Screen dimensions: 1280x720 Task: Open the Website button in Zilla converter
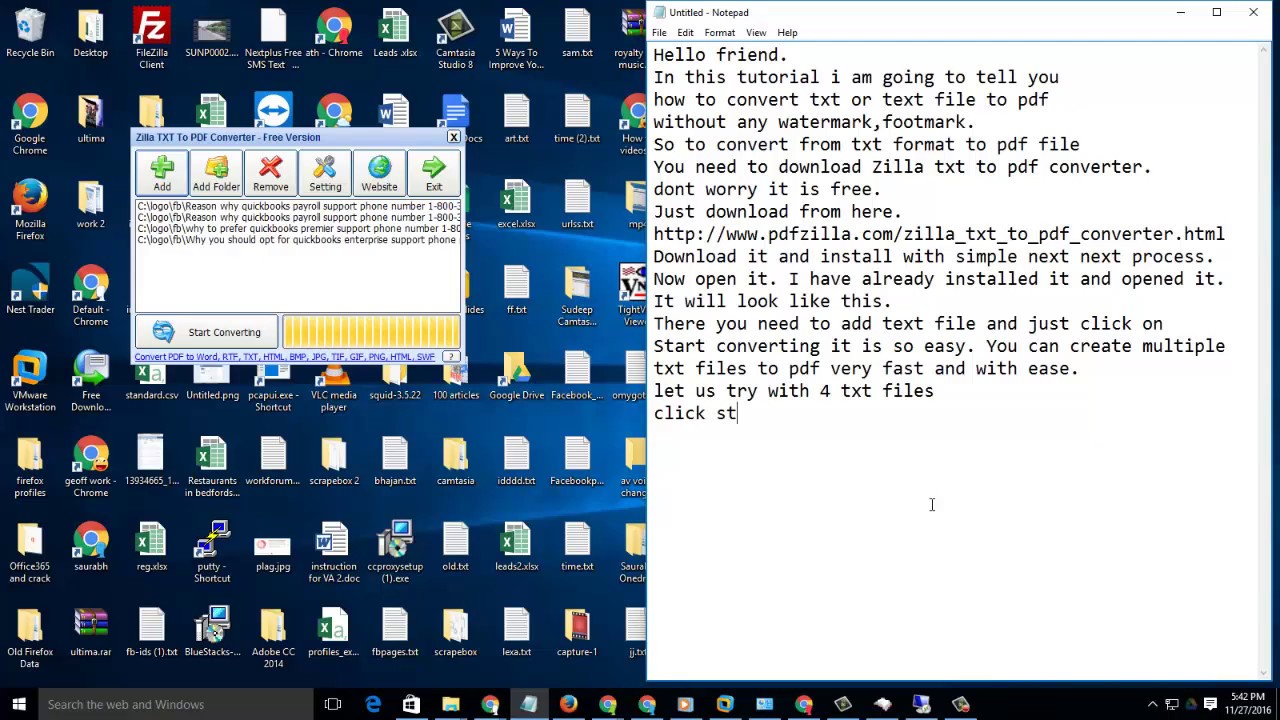click(x=379, y=173)
